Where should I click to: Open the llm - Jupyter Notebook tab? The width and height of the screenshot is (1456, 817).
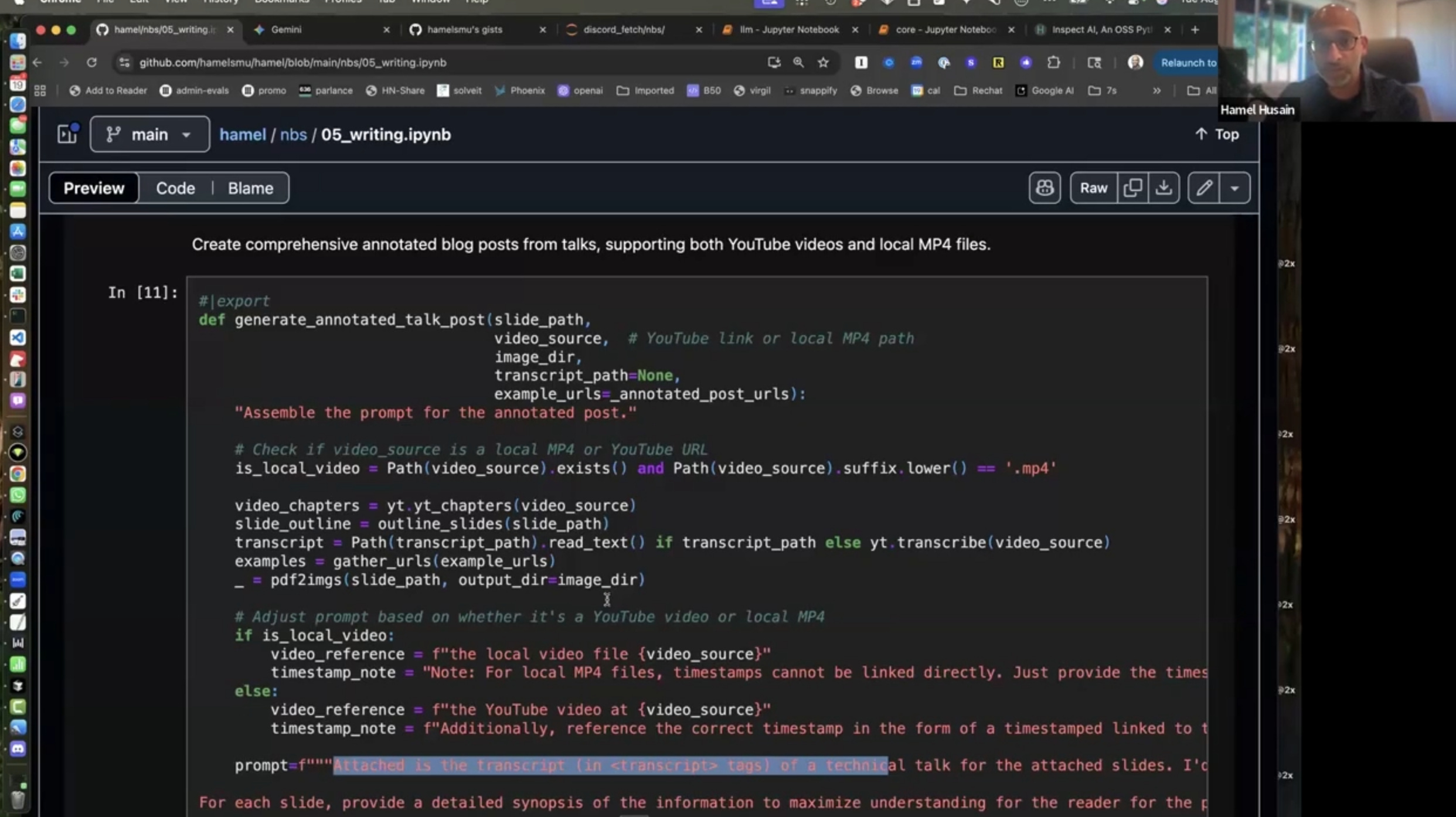pos(788,29)
